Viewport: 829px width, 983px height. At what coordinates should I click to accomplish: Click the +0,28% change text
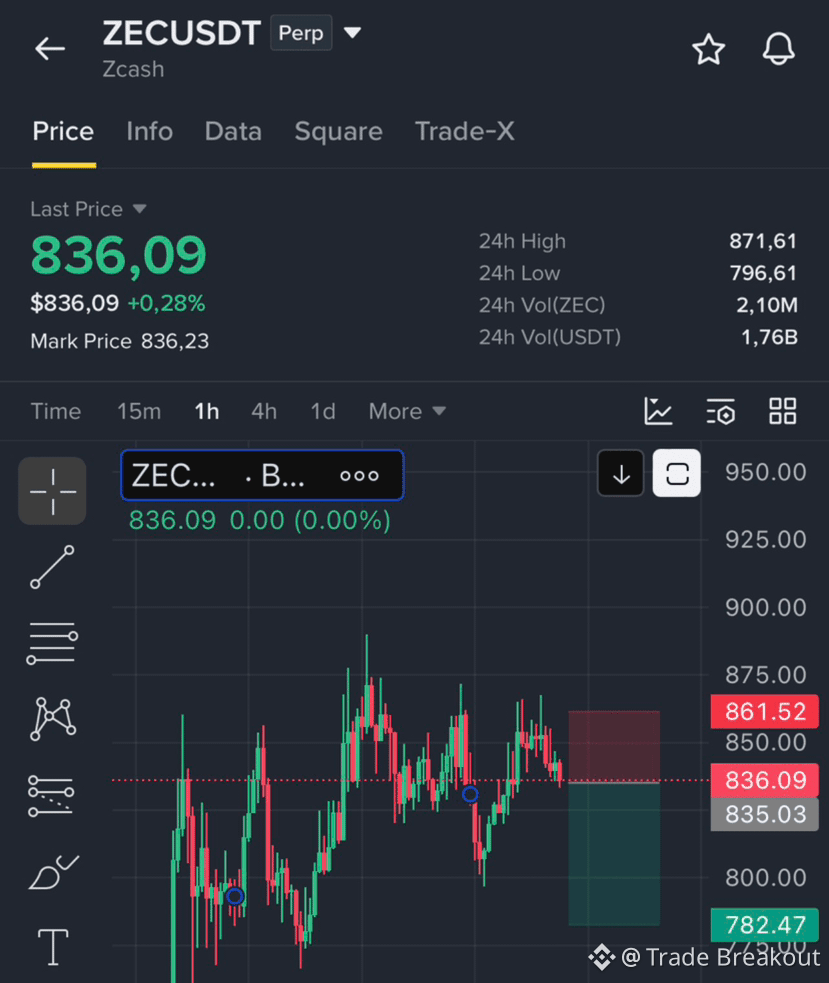166,303
